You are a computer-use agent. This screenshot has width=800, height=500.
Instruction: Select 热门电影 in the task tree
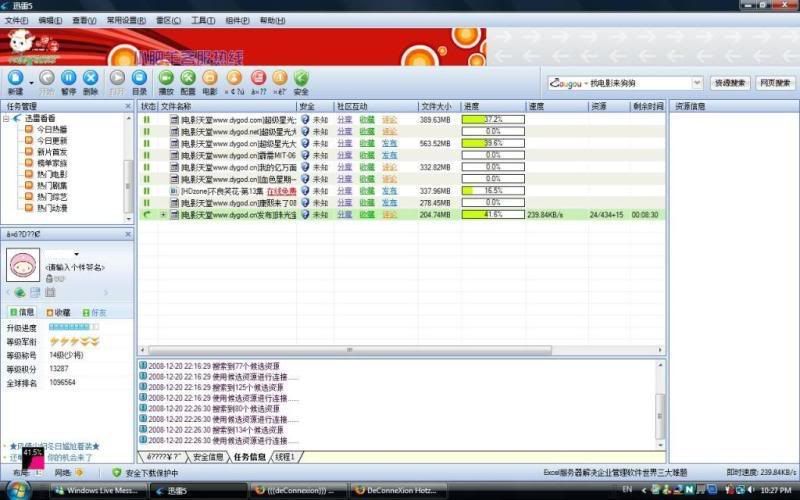click(x=52, y=174)
